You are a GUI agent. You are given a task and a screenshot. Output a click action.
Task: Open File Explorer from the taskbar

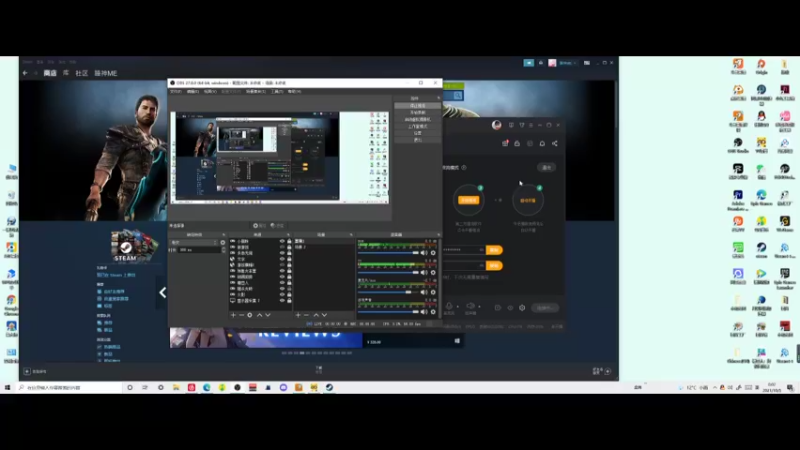(x=176, y=388)
